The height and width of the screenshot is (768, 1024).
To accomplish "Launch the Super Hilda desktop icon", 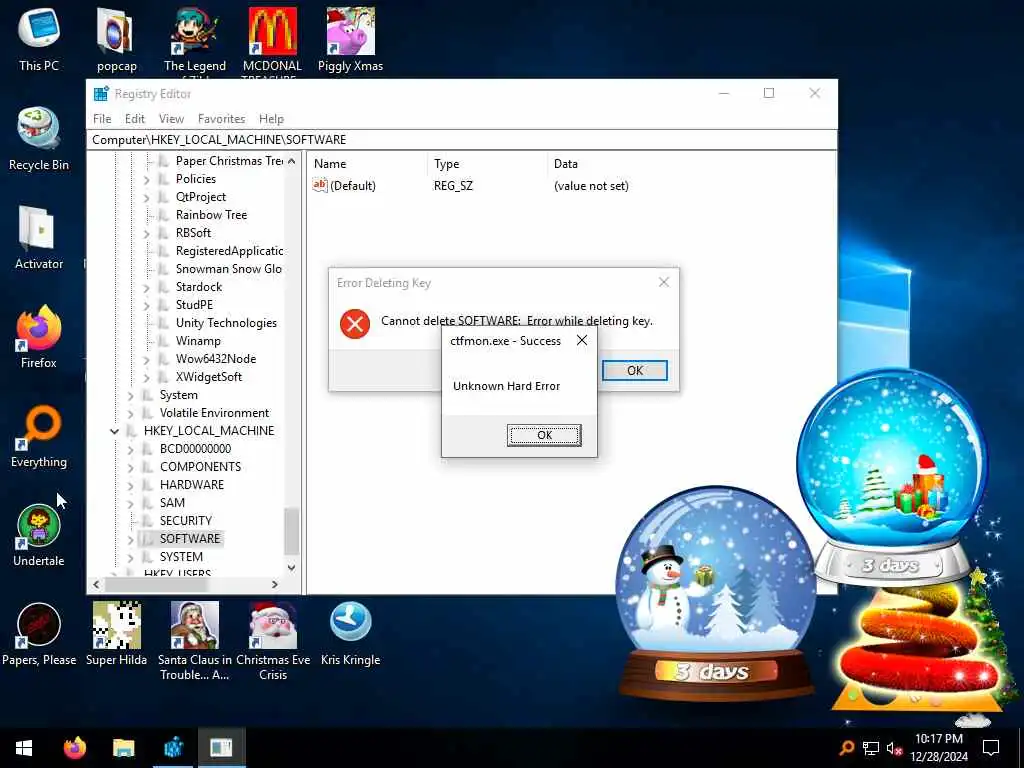I will point(116,633).
